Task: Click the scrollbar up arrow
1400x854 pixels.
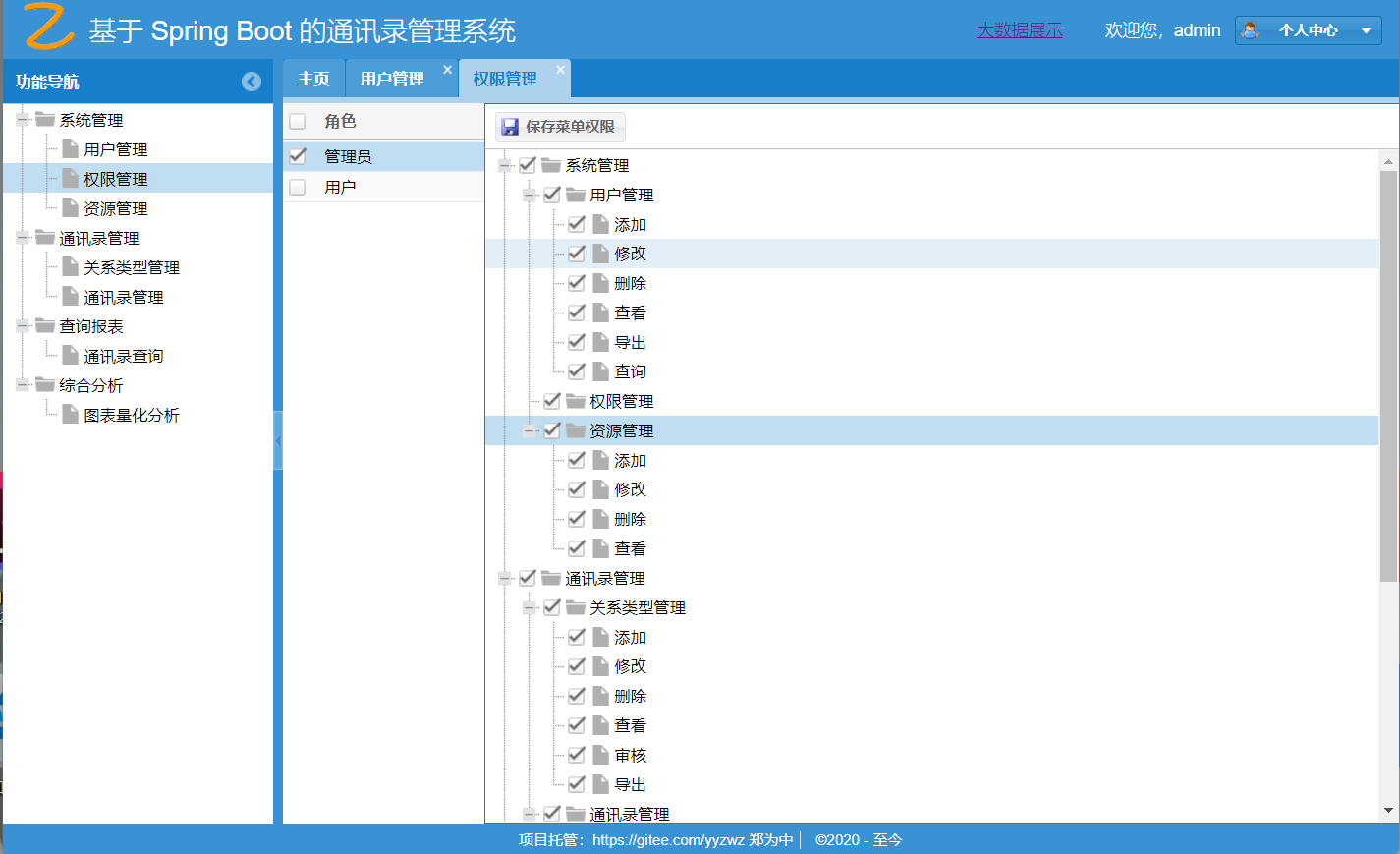Action: pyautogui.click(x=1388, y=161)
